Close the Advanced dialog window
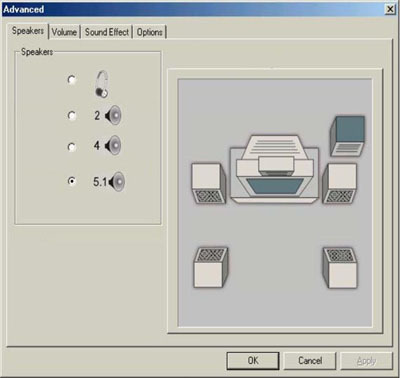The image size is (400, 378). coord(390,9)
